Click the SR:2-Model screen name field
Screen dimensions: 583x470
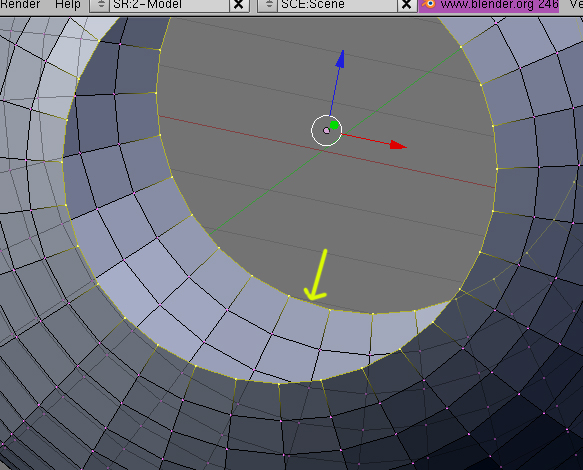click(169, 5)
